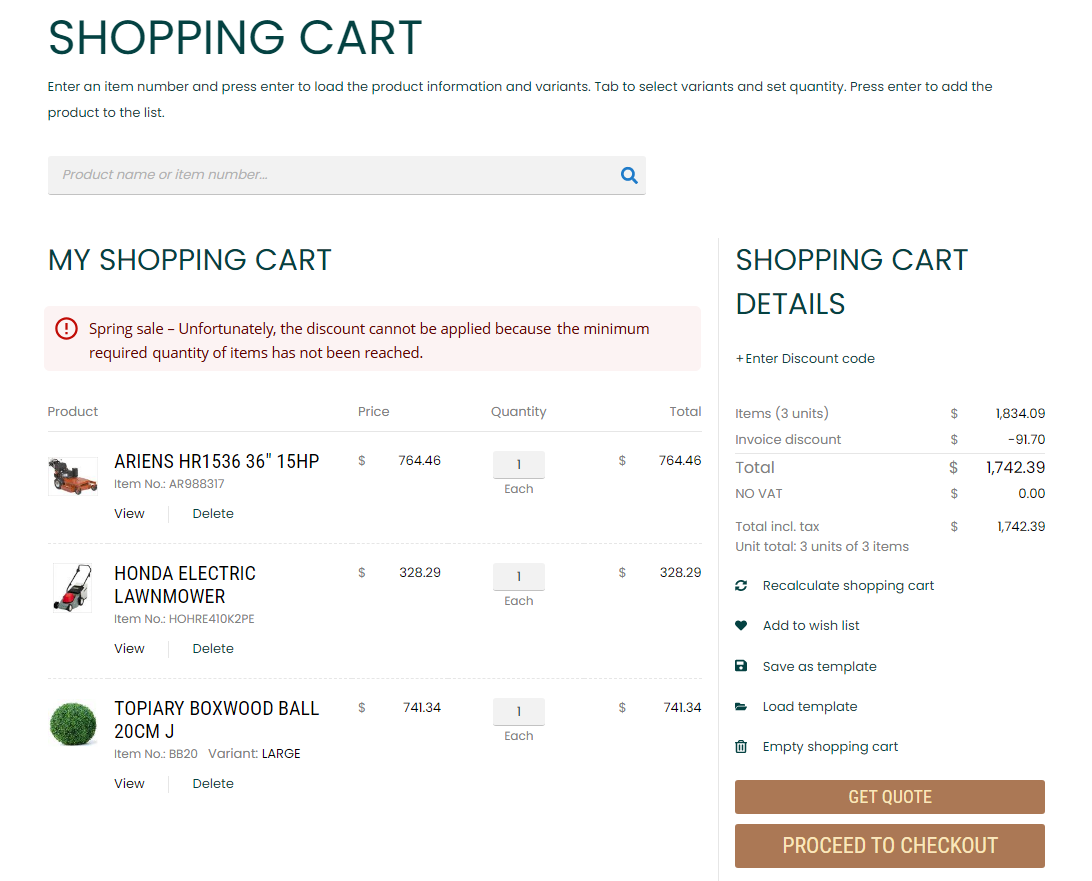Viewport: 1092px width, 881px height.
Task: Click the search magnifier icon
Action: (629, 176)
